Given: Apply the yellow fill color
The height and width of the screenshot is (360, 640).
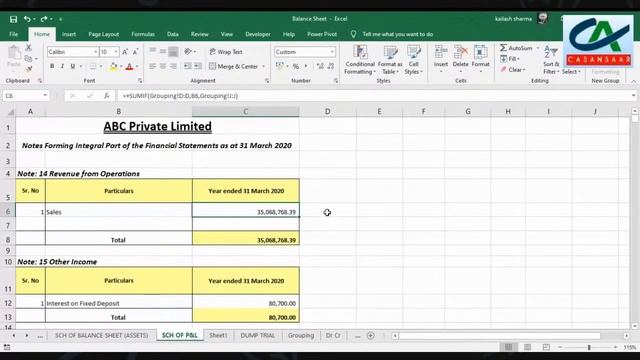Looking at the screenshot, I should [x=113, y=66].
